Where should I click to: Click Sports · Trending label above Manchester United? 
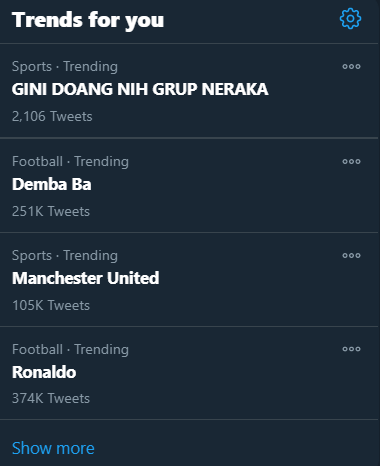pos(65,256)
